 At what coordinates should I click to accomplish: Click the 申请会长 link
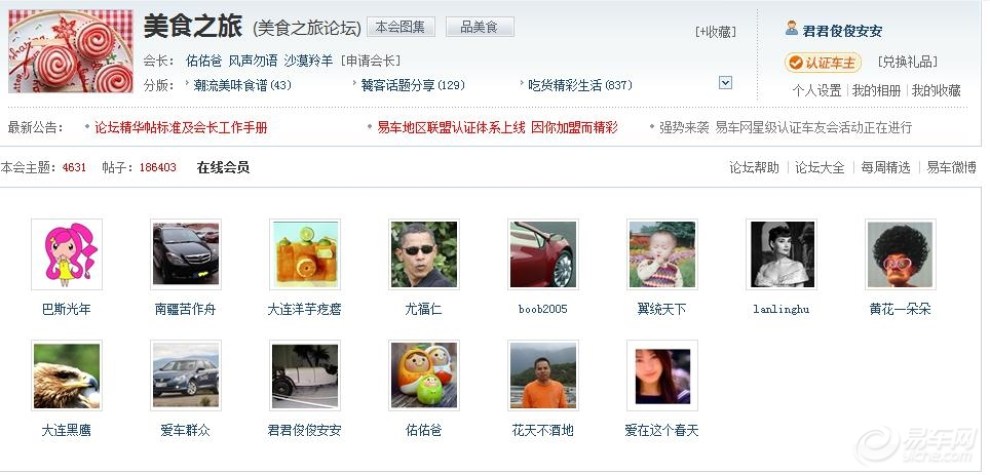[370, 61]
